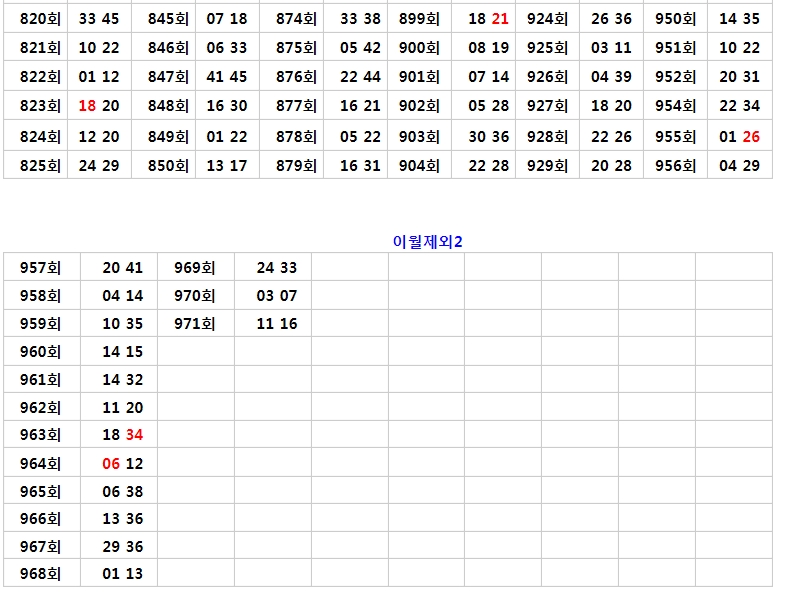This screenshot has width=794, height=604.
Task: Click the 904회 round cell
Action: (419, 166)
